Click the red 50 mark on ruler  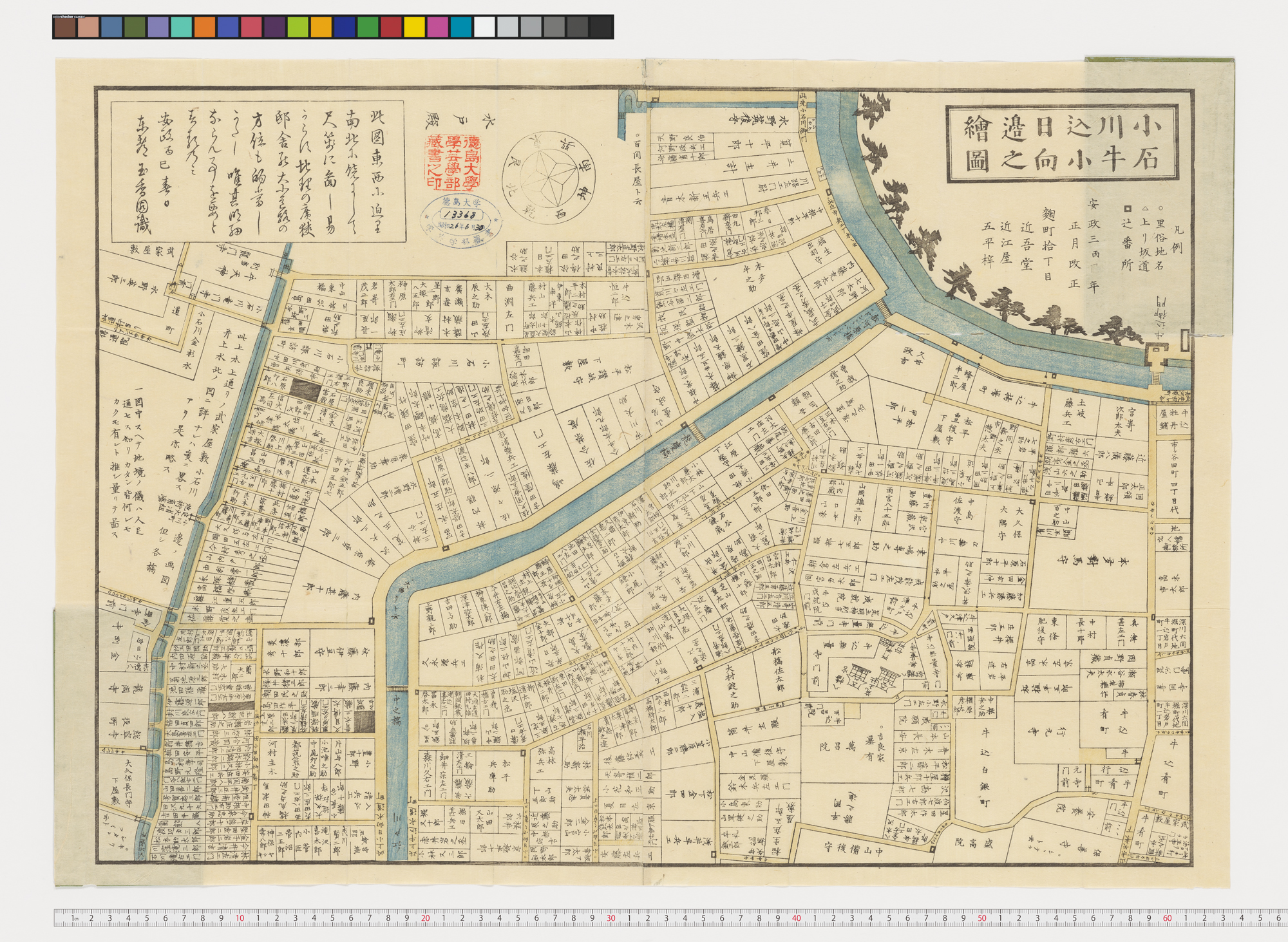coord(982,919)
